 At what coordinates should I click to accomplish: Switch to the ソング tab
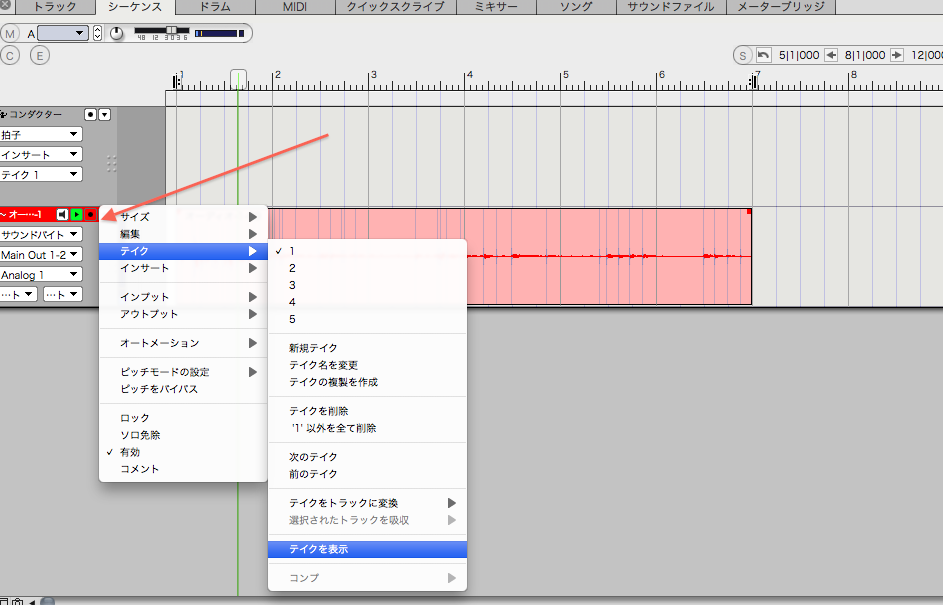pos(576,7)
